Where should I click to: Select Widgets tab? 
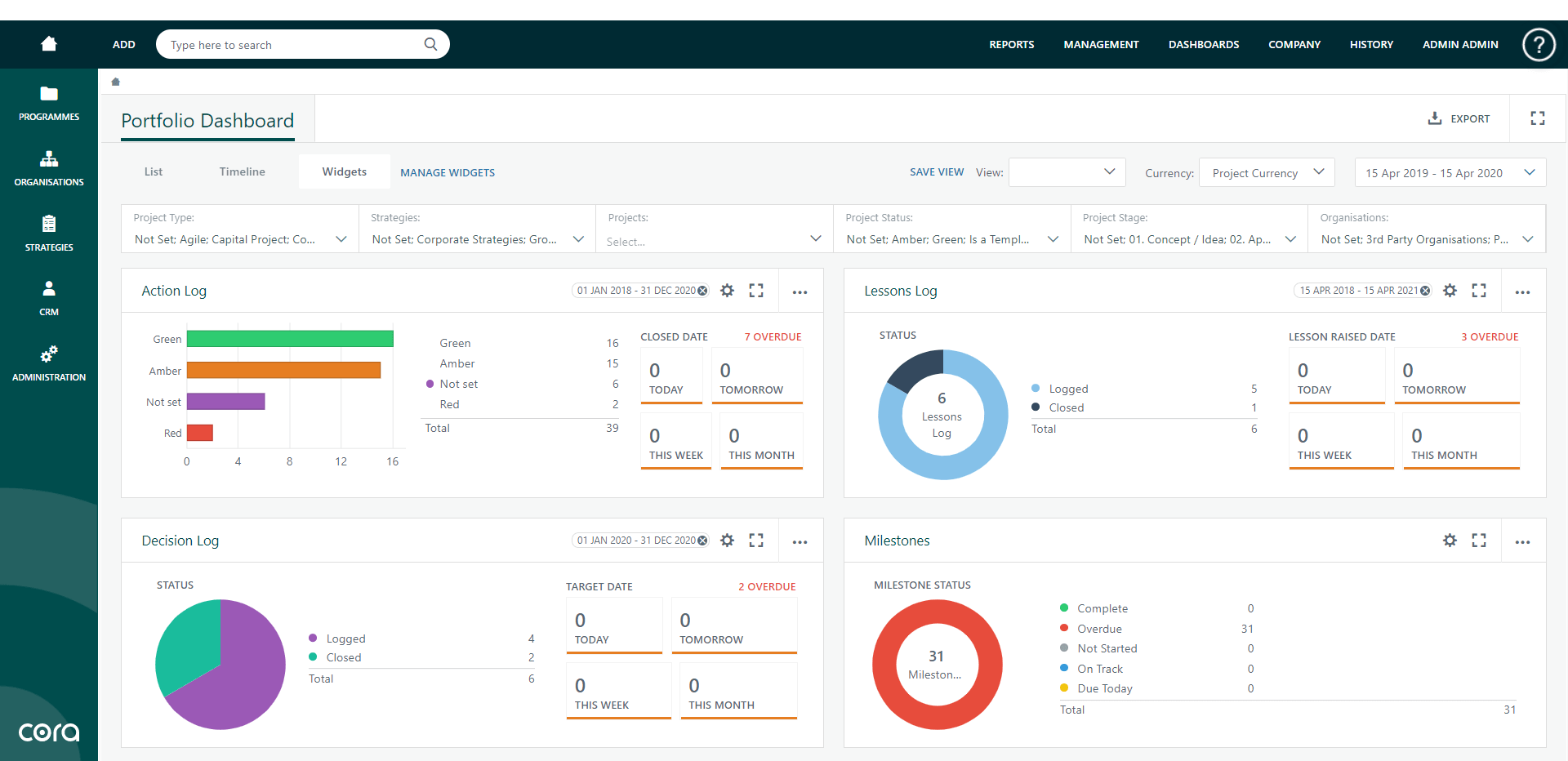click(x=345, y=171)
